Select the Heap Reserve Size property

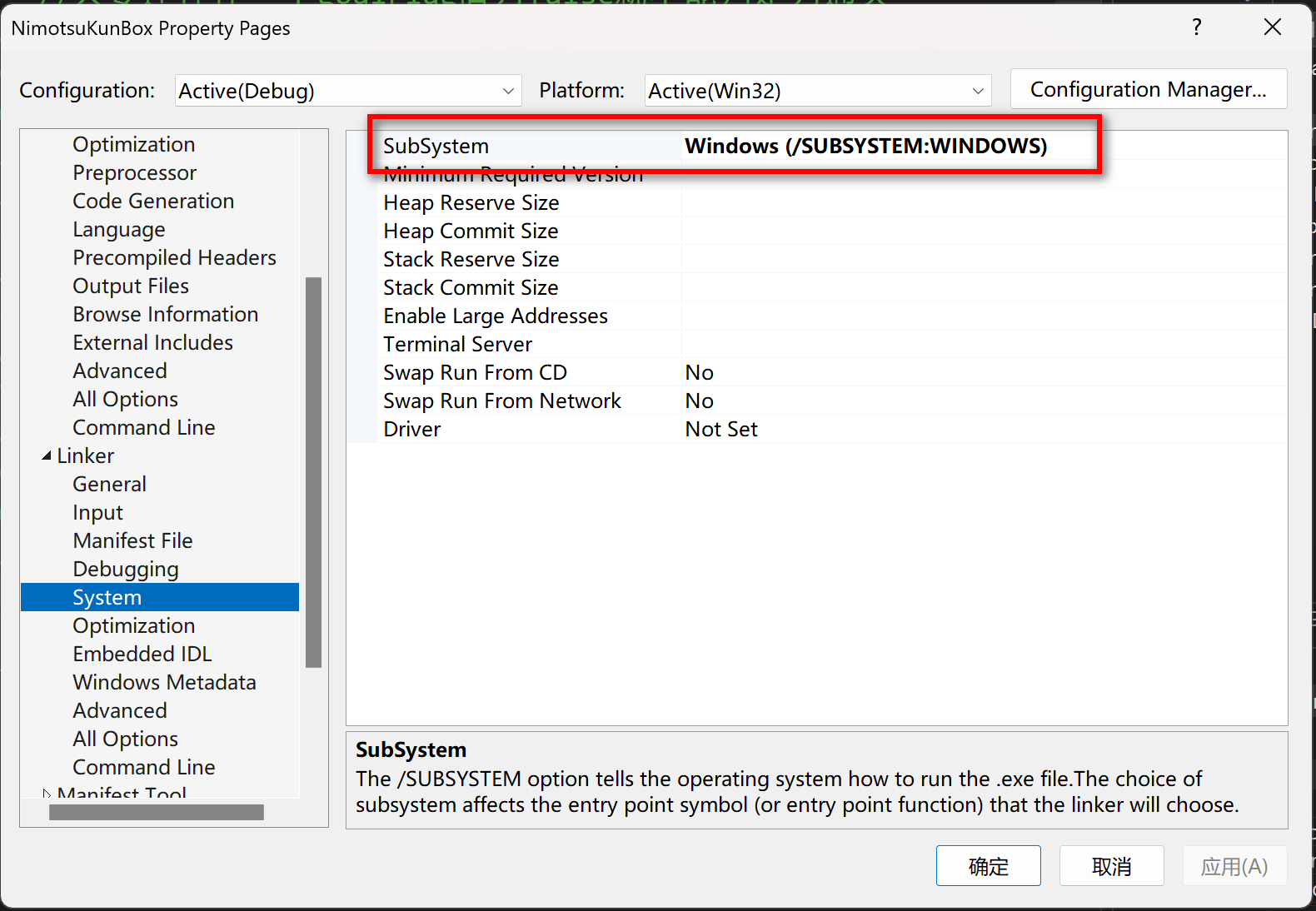(471, 202)
